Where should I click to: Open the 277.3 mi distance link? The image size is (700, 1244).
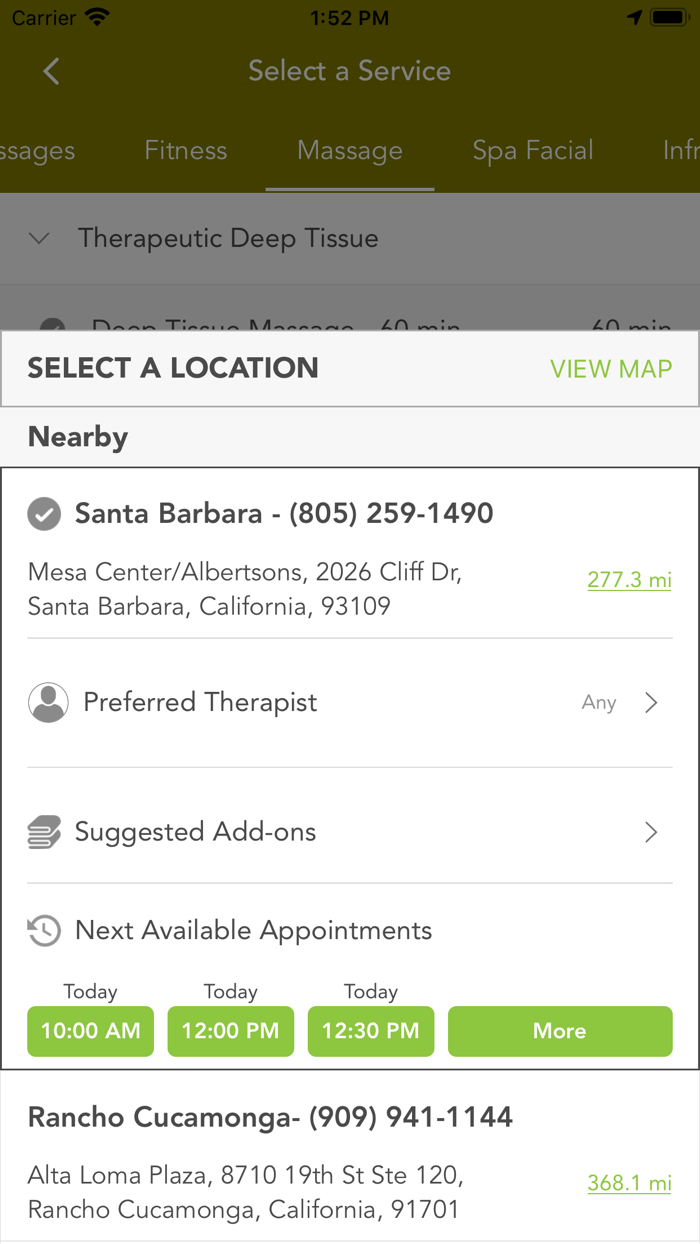(x=629, y=580)
